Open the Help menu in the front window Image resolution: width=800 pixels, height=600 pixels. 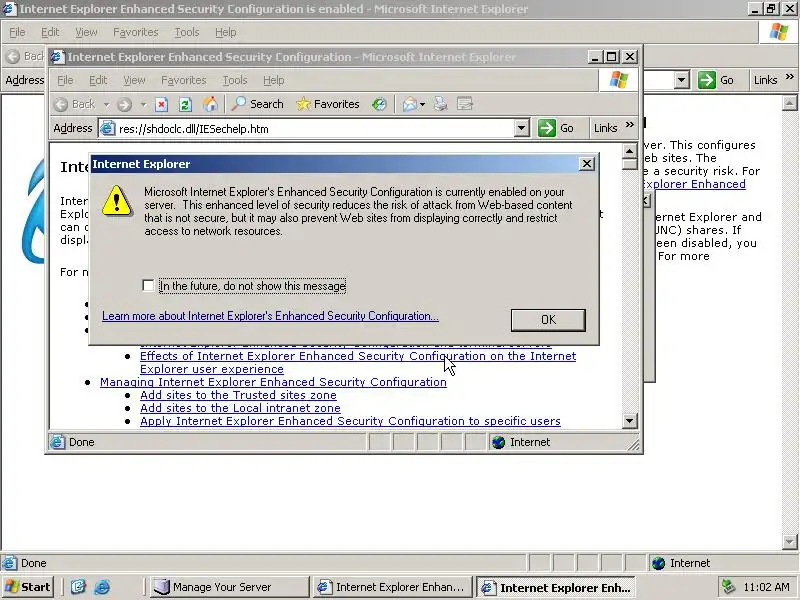tap(273, 80)
